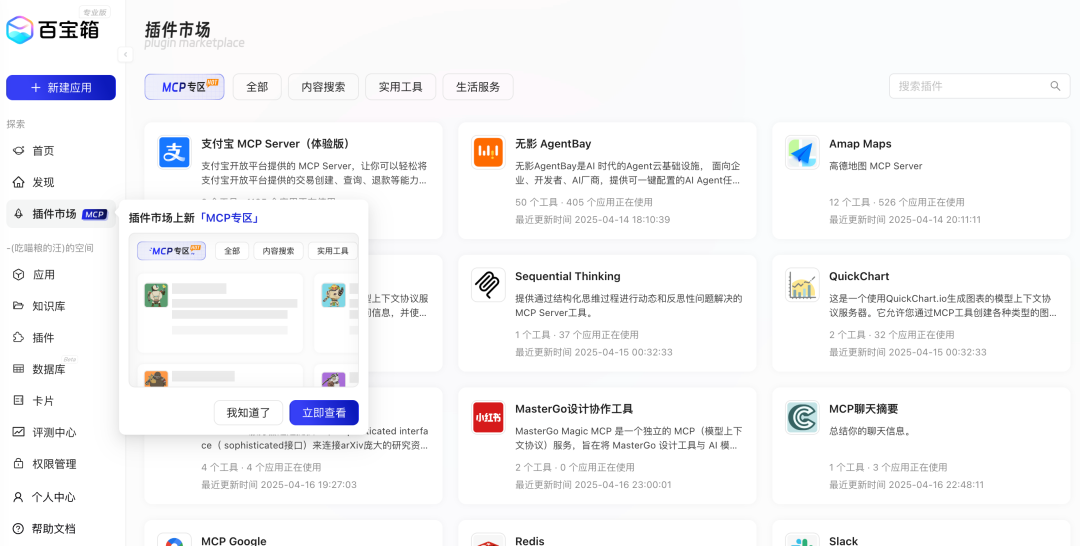Open 应用 in the sidebar
1080x546 pixels.
pyautogui.click(x=61, y=275)
